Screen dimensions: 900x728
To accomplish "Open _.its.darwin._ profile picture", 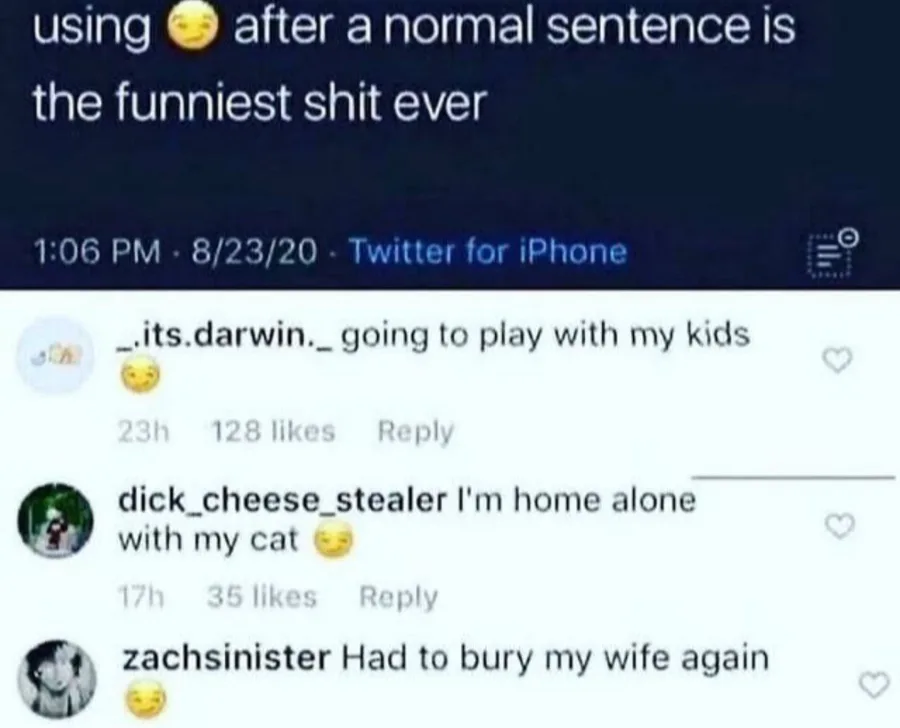I will 55,356.
